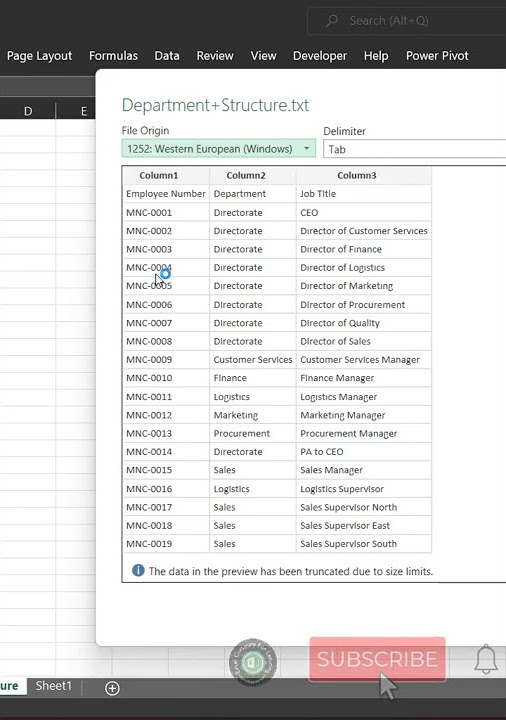Click the new sheet plus icon

112,688
